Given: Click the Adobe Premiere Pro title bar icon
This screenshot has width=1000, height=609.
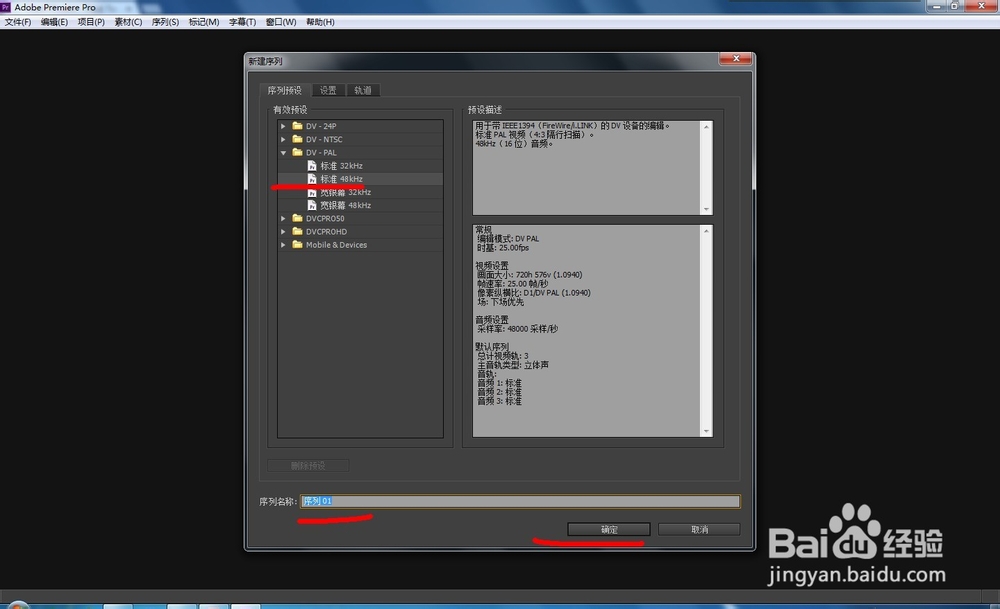Looking at the screenshot, I should (6, 7).
